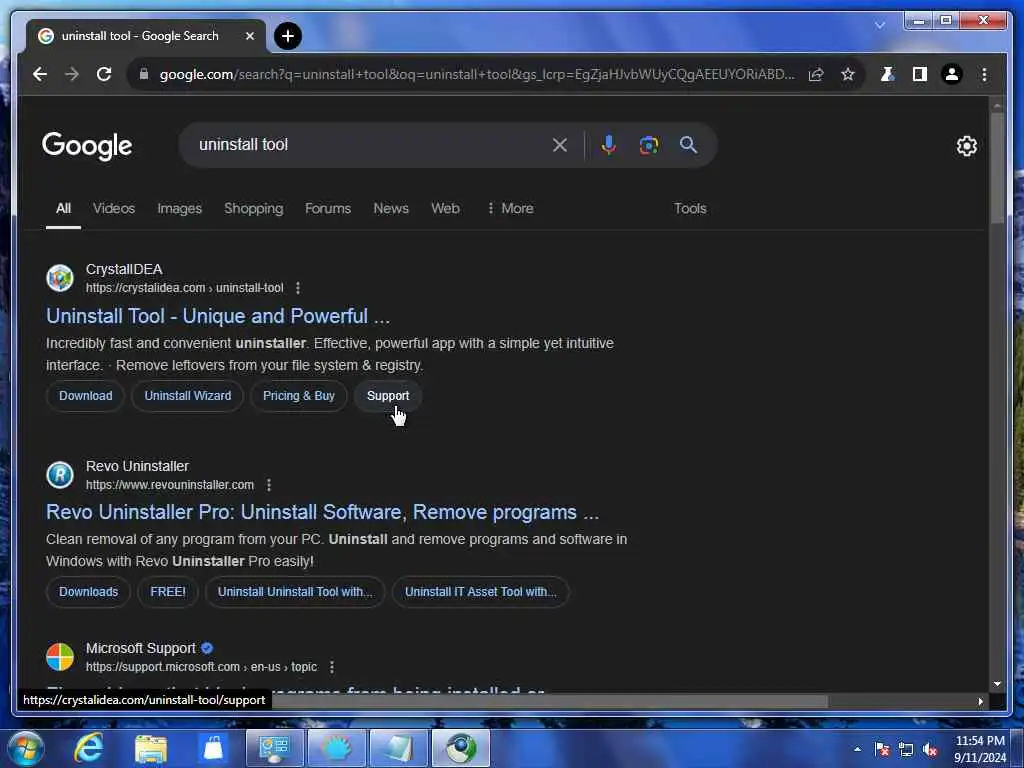This screenshot has height=768, width=1024.
Task: Click the site lock icon in address bar
Action: click(144, 74)
